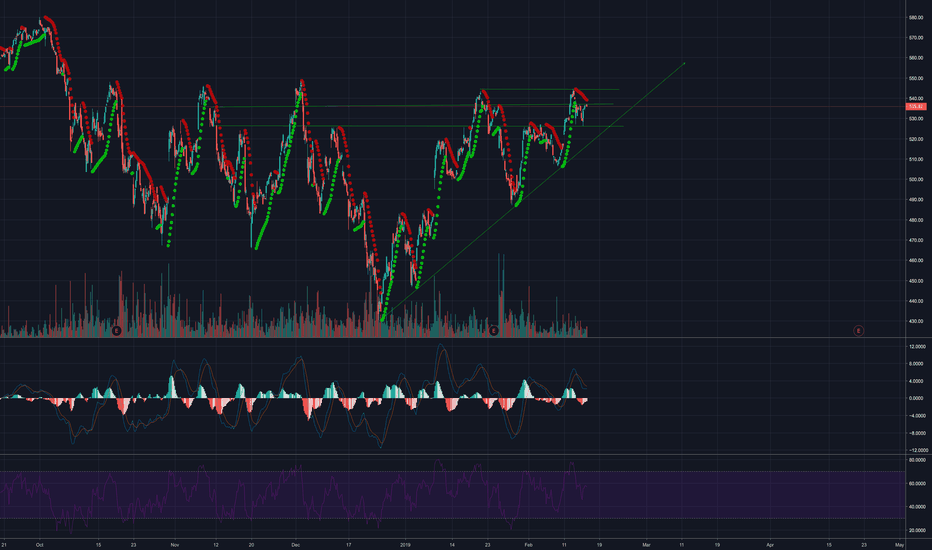
Task: Click the 40.0000 RSI scale label
Action: coord(917,507)
